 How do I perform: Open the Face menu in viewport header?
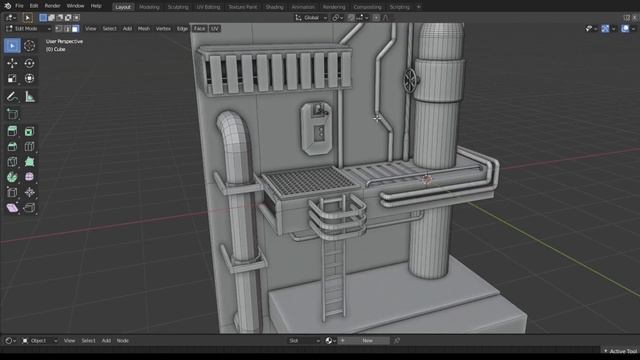pos(199,29)
